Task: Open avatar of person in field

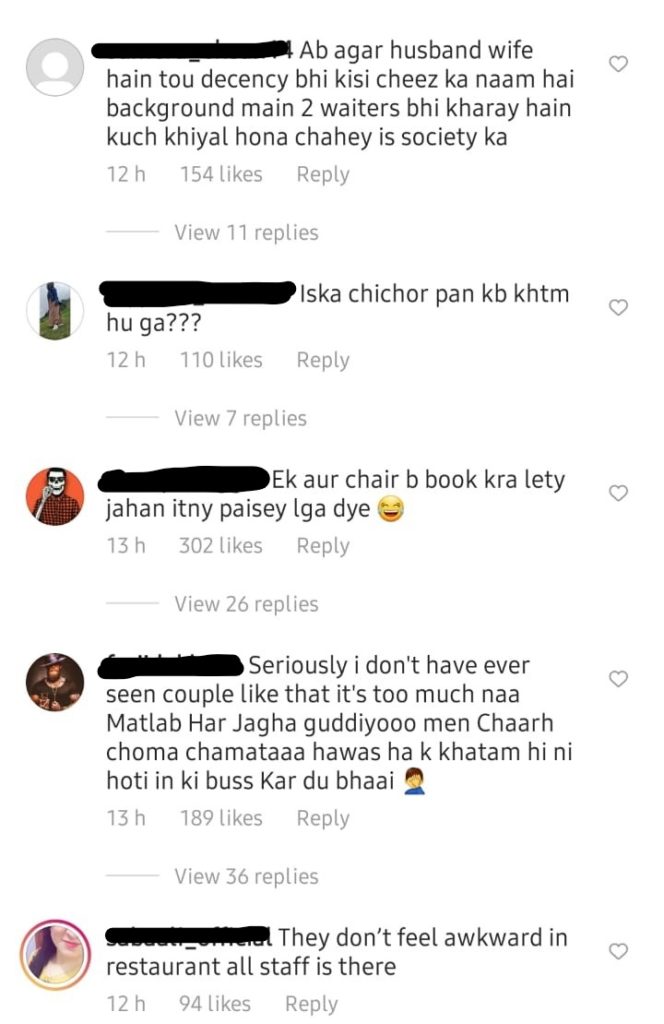Action: (x=55, y=311)
